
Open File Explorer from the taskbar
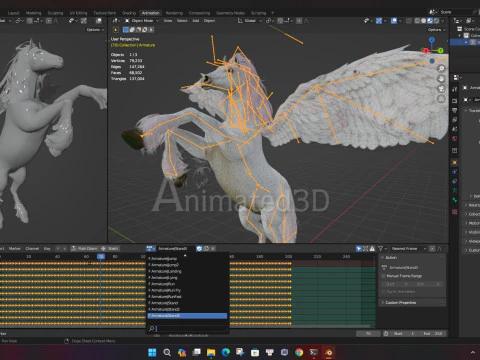[x=211, y=352]
